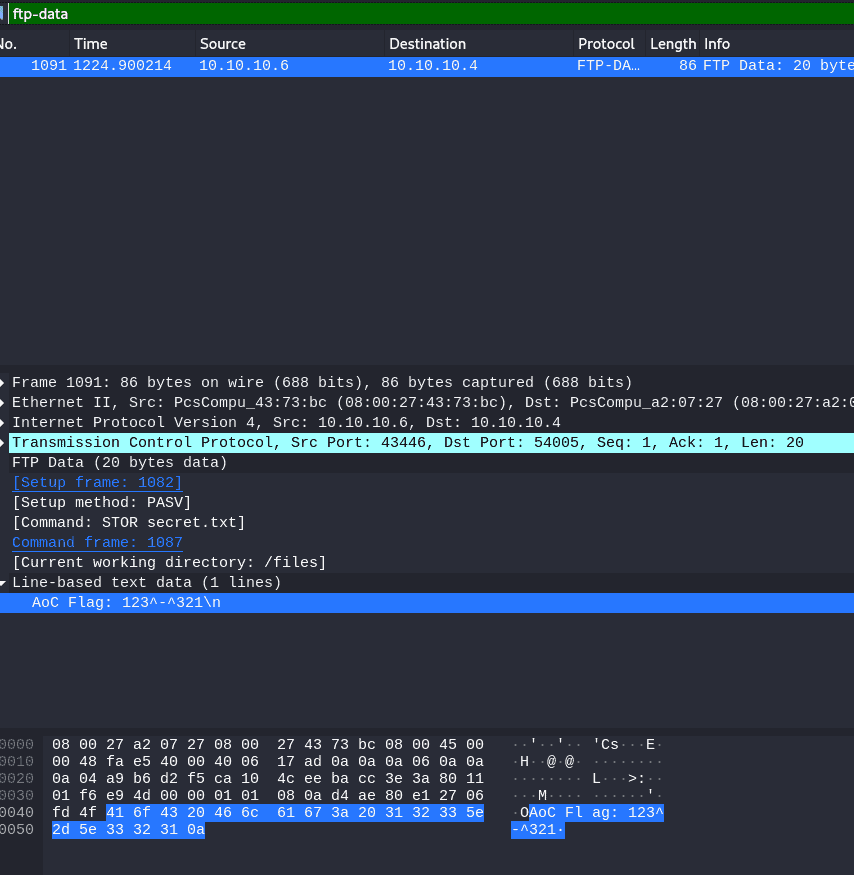Open the Setup frame: 1082 link
This screenshot has height=875, width=854.
click(97, 483)
